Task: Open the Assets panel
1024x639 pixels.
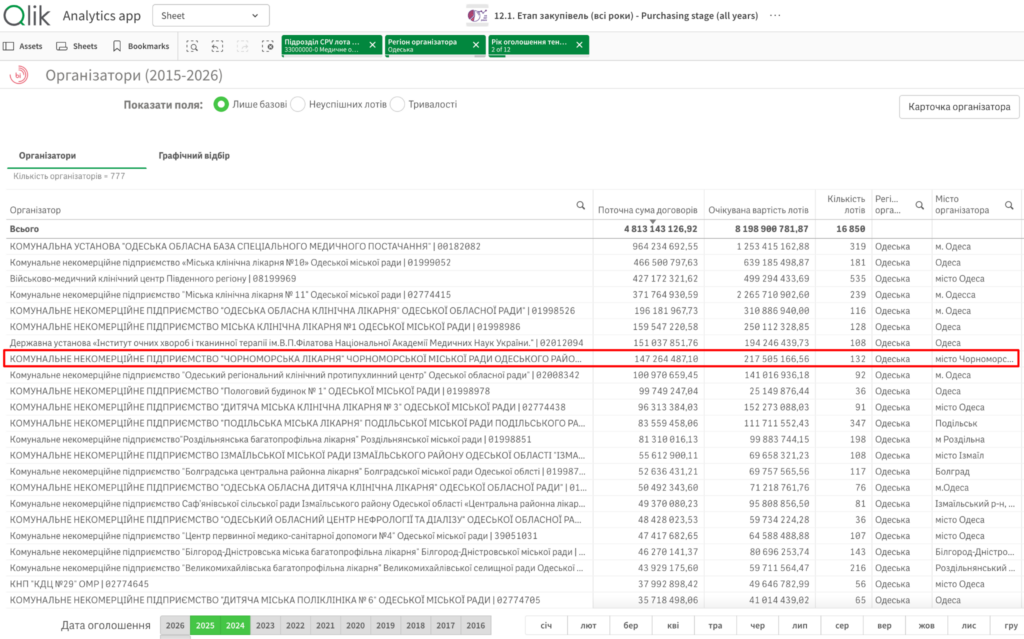Action: [x=23, y=46]
